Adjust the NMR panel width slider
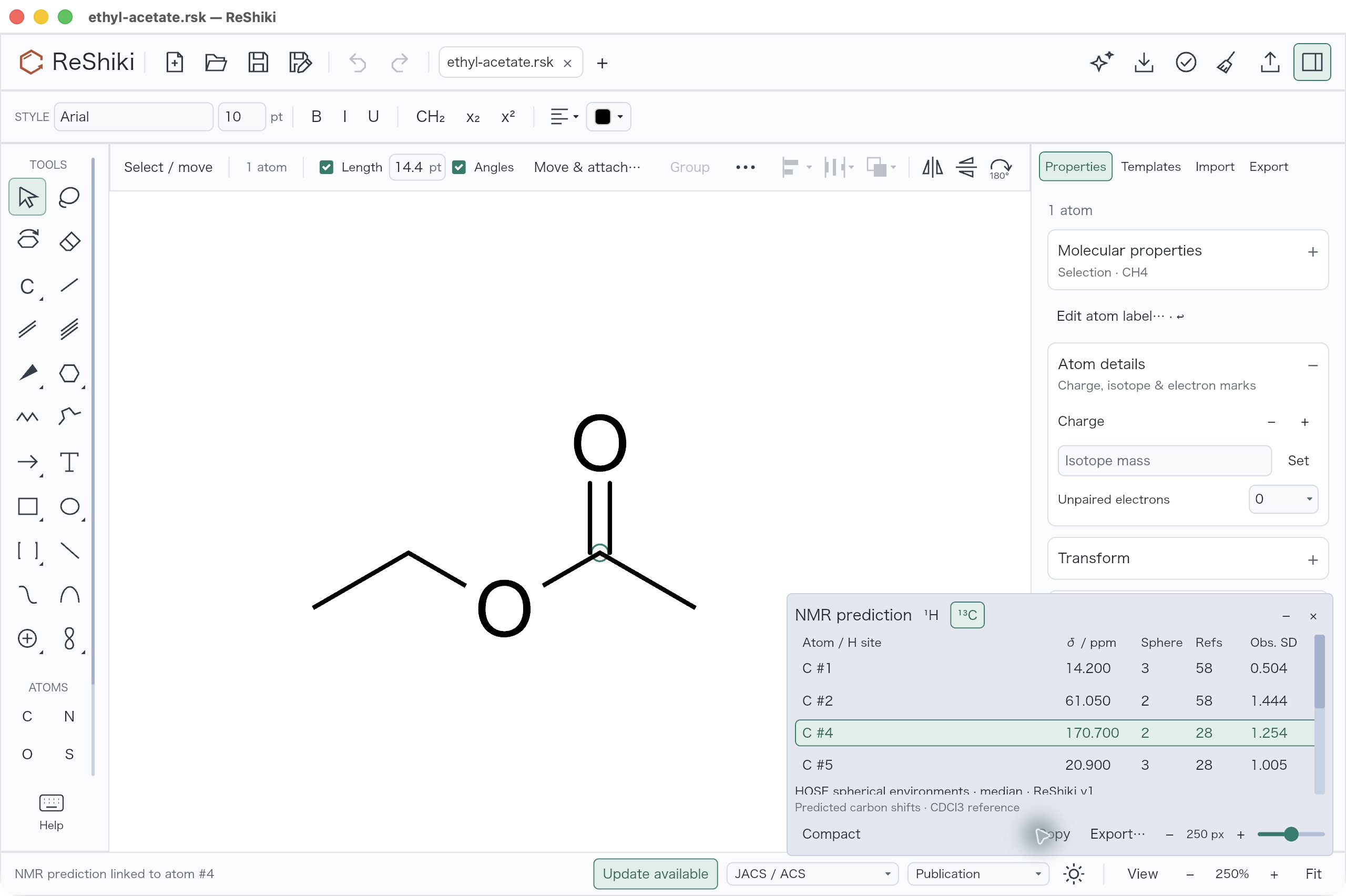 point(1291,834)
